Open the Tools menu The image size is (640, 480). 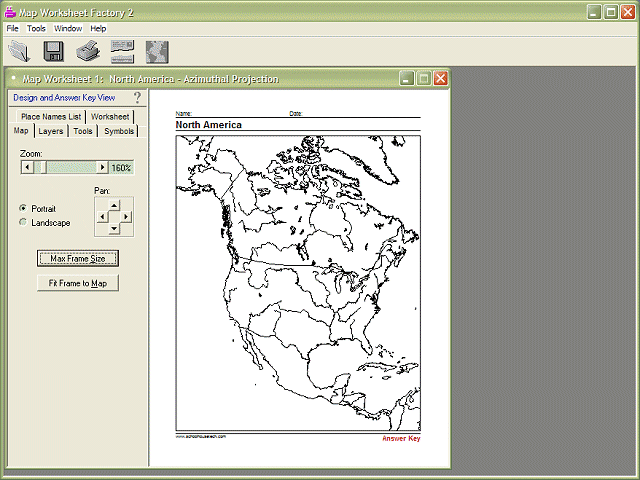pyautogui.click(x=36, y=28)
